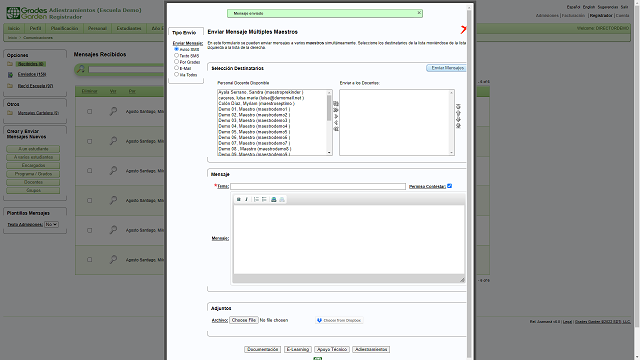Click the Enviados sent-mail icon

[x=10, y=75]
